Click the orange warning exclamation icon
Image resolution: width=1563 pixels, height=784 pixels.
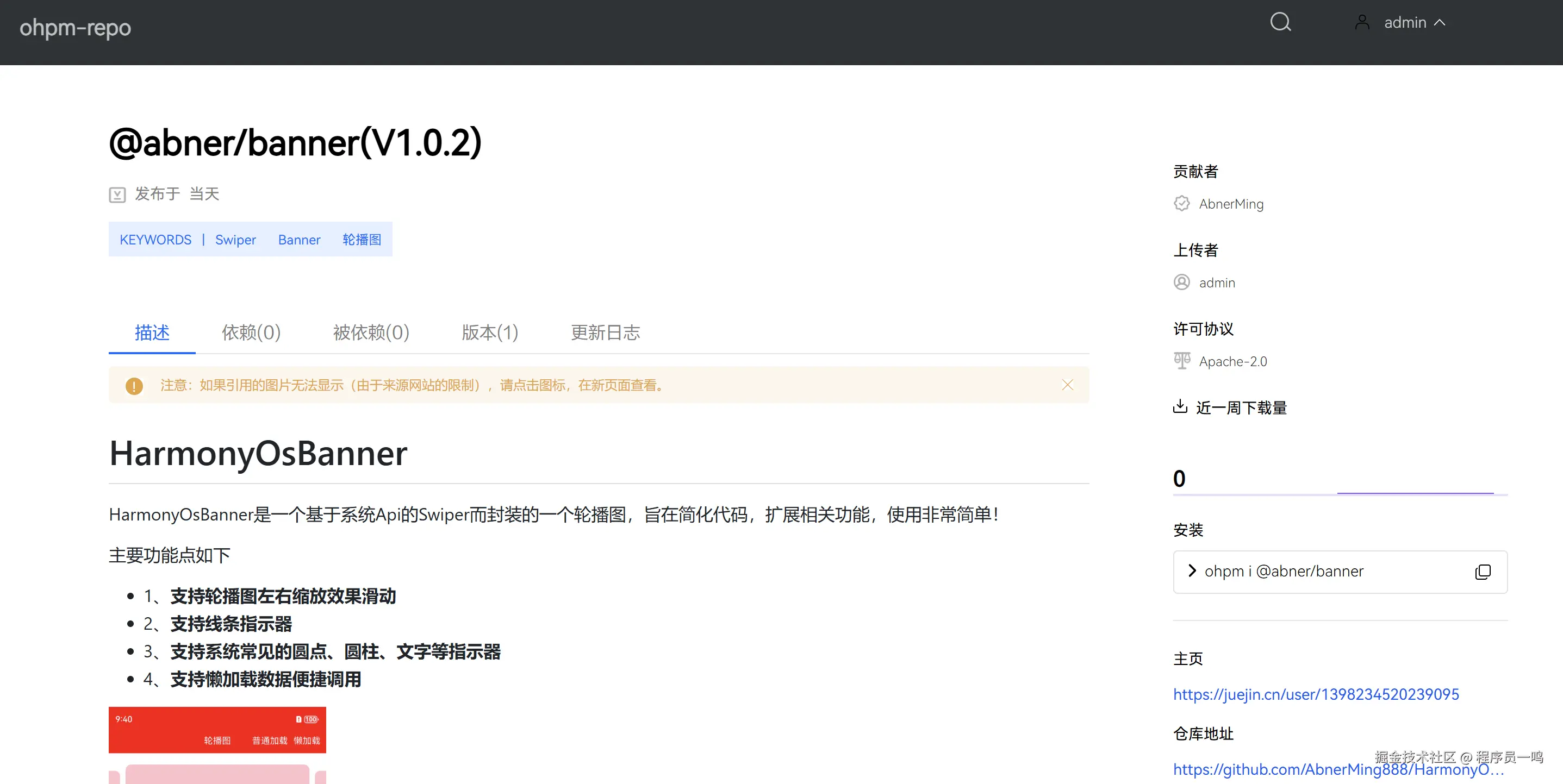[x=134, y=386]
